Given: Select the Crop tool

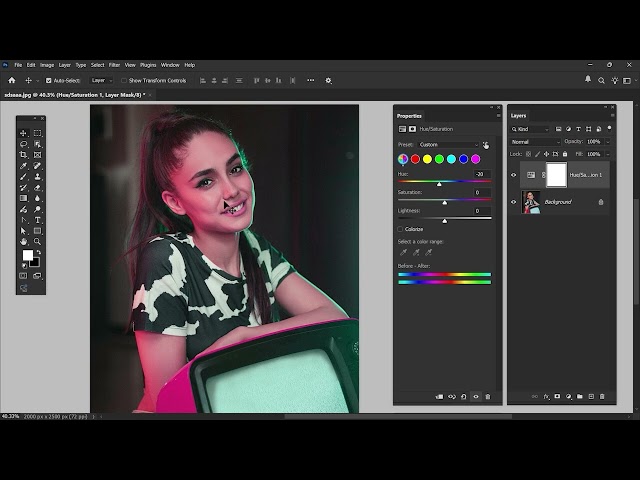Looking at the screenshot, I should pyautogui.click(x=23, y=155).
